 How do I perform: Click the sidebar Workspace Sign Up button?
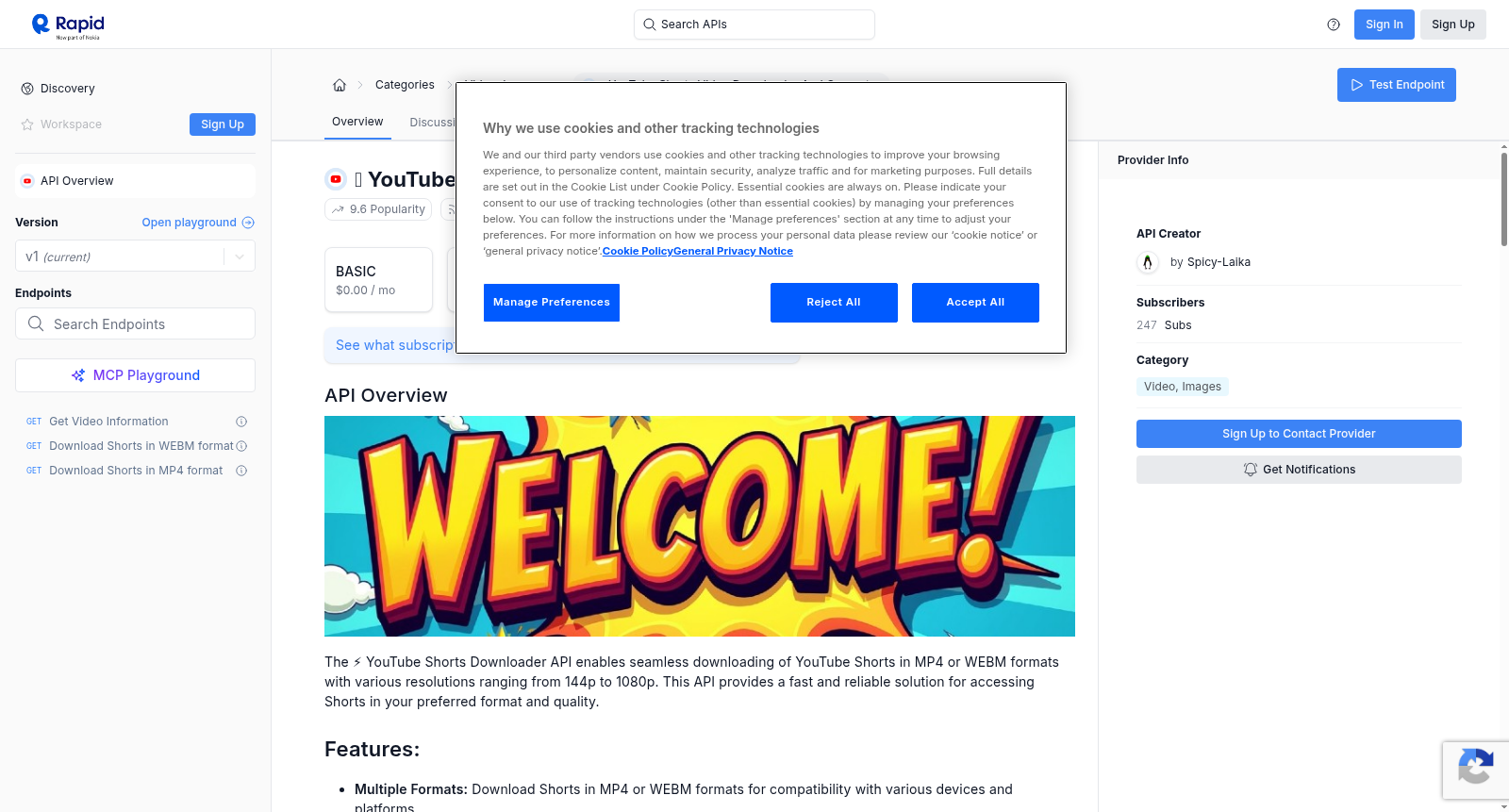pyautogui.click(x=223, y=124)
